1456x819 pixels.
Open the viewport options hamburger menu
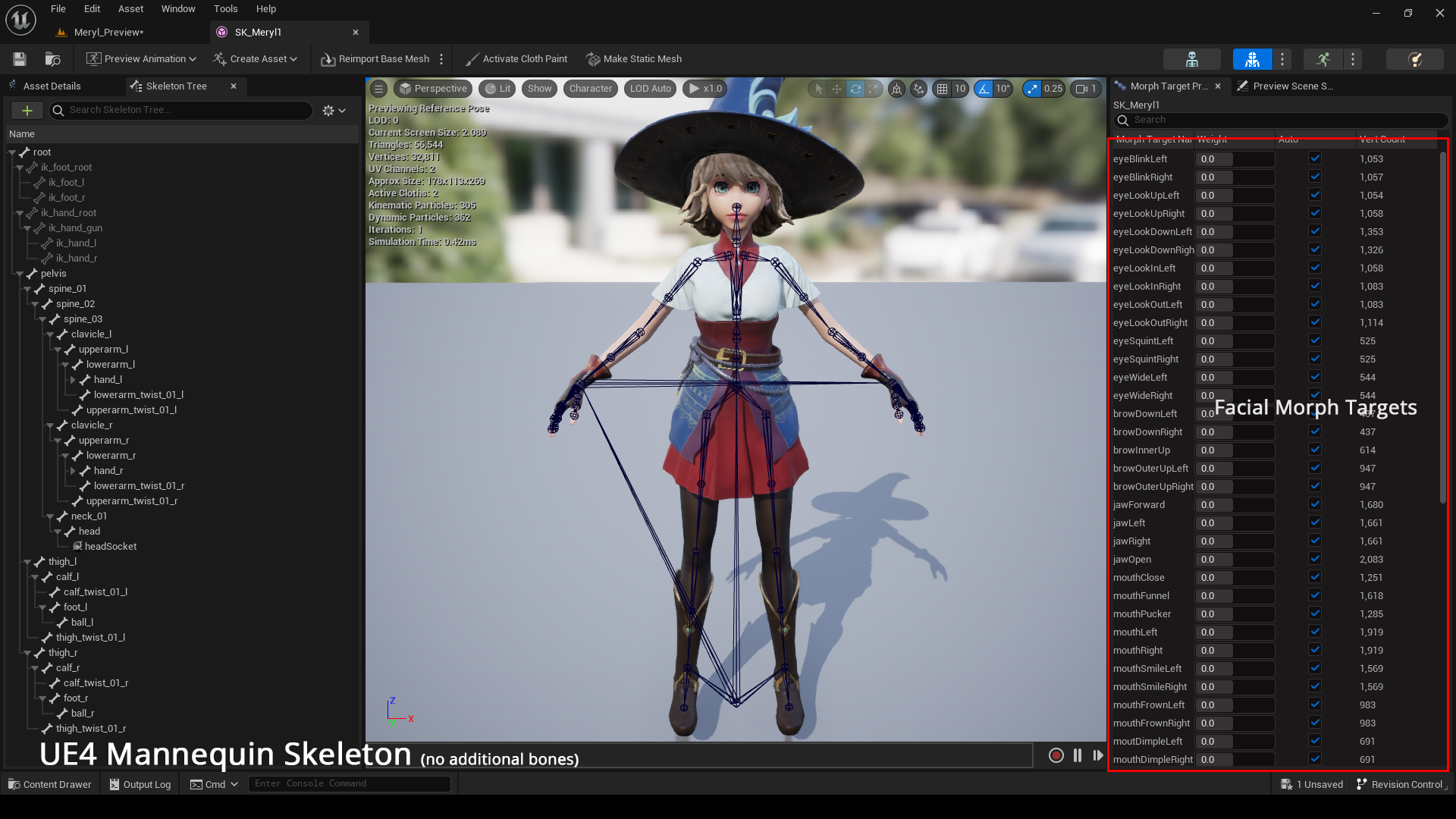(378, 89)
